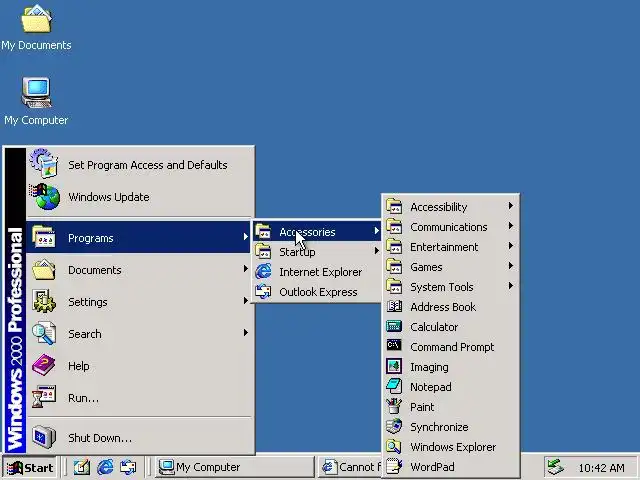This screenshot has width=640, height=480.
Task: Click the Synchronize icon
Action: [x=394, y=426]
